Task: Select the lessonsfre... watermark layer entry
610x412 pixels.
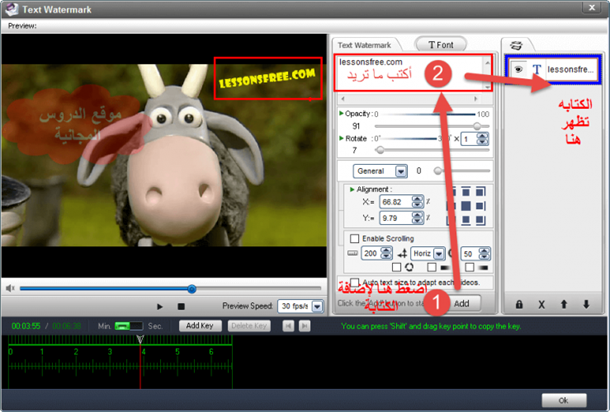Action: (553, 70)
